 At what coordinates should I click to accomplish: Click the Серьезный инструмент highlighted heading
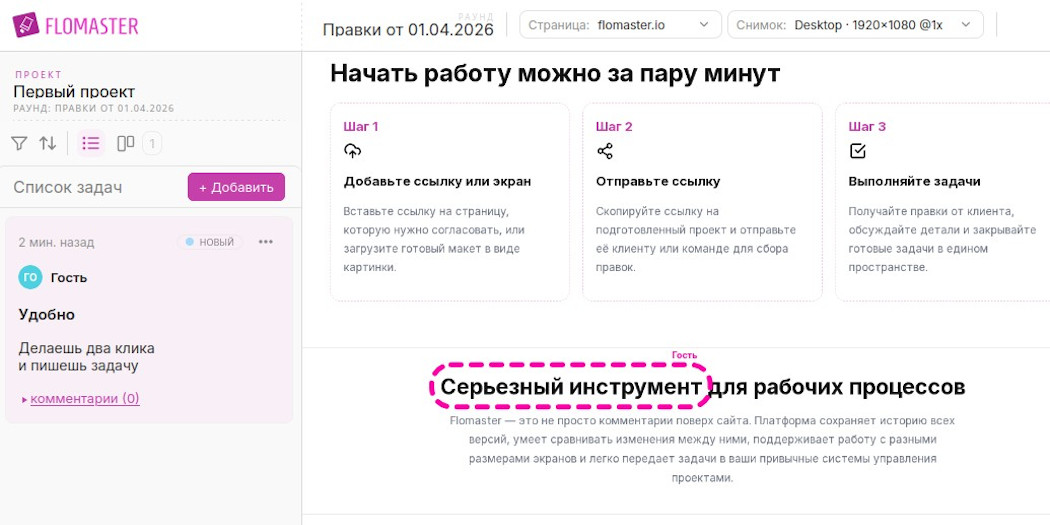pyautogui.click(x=571, y=386)
